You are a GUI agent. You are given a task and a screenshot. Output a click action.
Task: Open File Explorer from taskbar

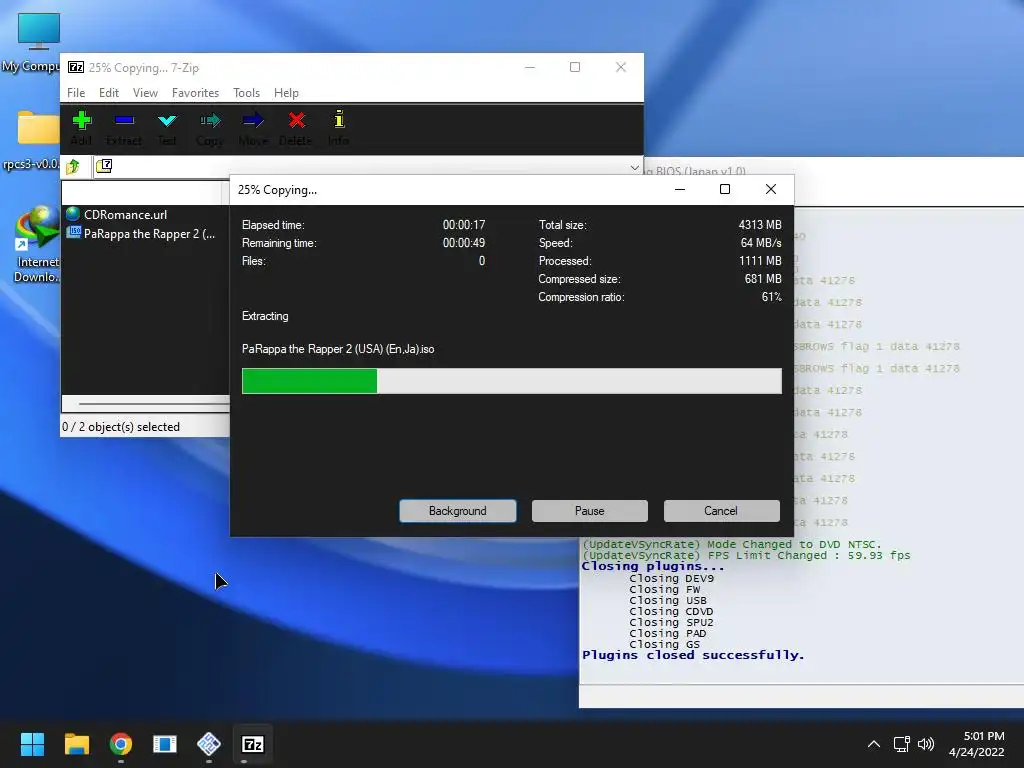76,744
